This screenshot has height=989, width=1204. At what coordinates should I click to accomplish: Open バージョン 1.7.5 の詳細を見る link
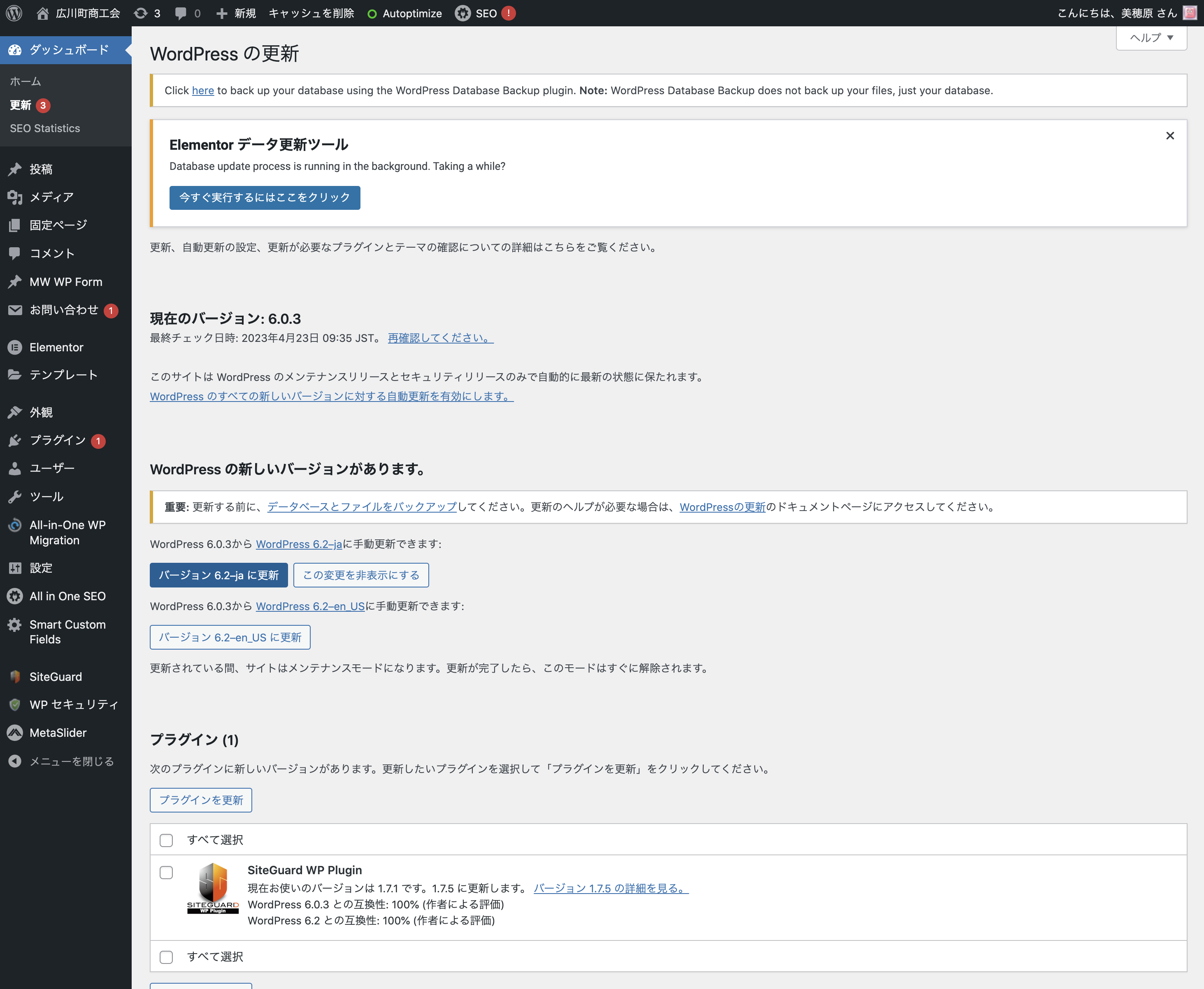click(x=611, y=888)
